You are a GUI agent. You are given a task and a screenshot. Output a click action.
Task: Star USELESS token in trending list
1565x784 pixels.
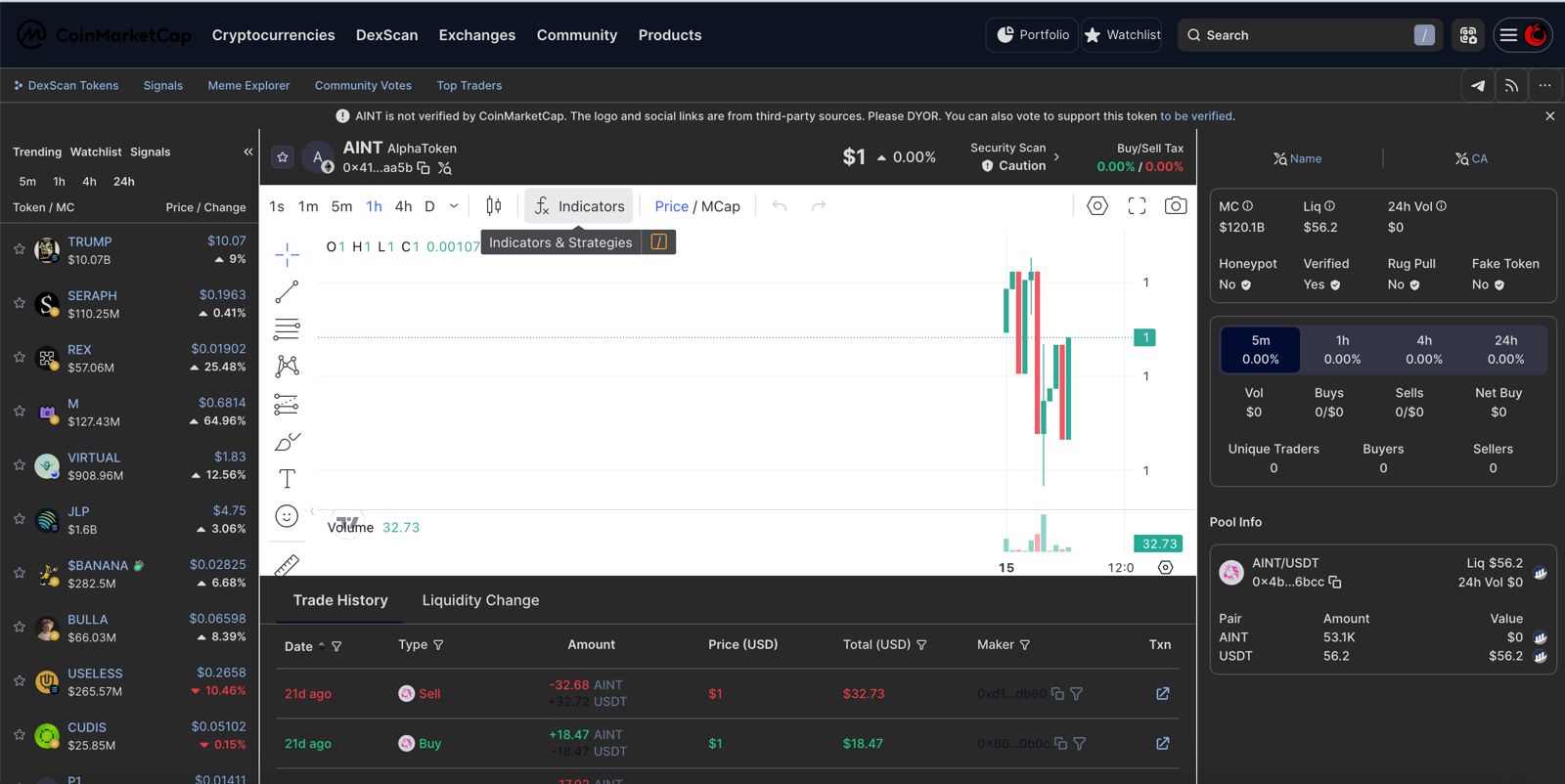click(20, 681)
